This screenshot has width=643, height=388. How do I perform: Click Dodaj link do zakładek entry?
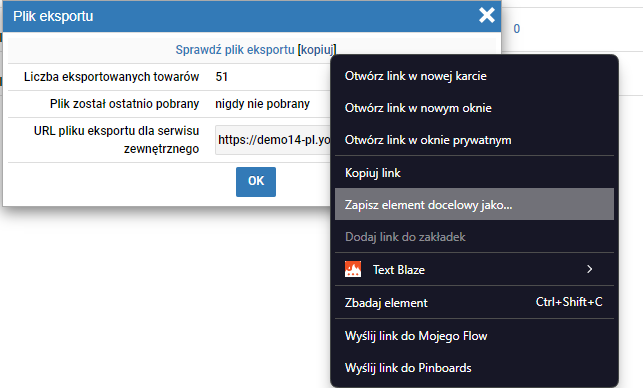(x=474, y=237)
